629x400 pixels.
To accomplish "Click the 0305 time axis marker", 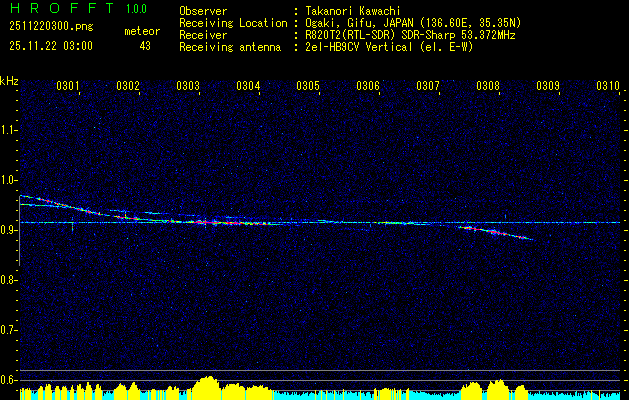I will click(308, 85).
